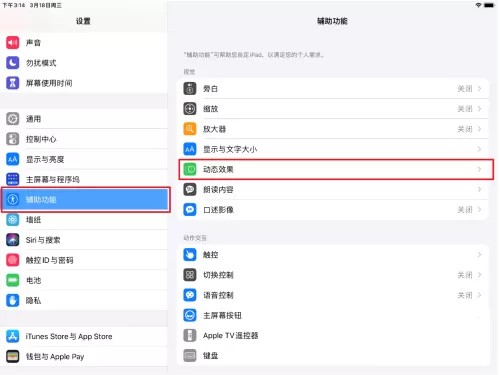Open the 语音控制 settings row
Screen dimensions: 500x375
tap(333, 295)
